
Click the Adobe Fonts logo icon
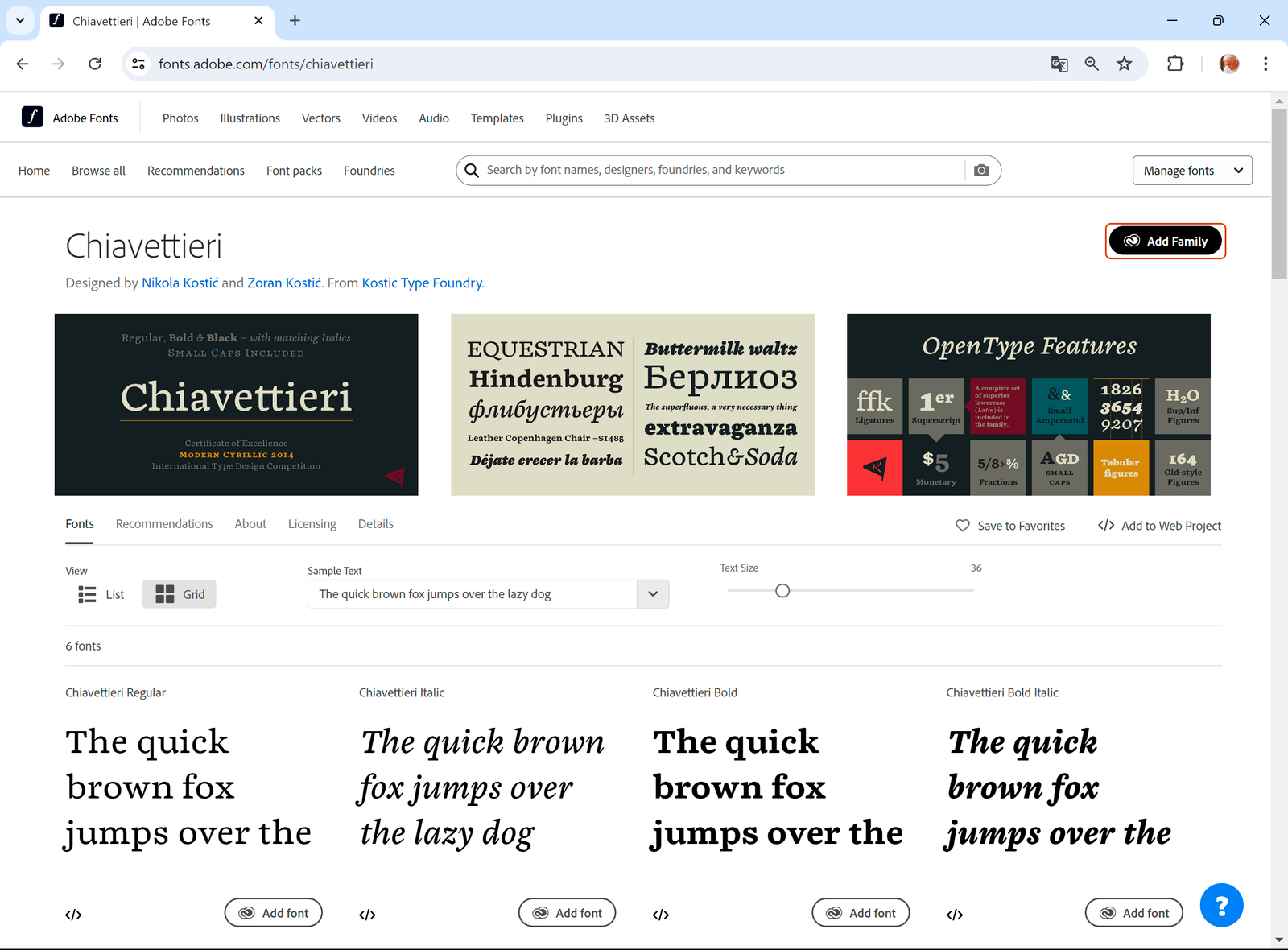coord(32,118)
